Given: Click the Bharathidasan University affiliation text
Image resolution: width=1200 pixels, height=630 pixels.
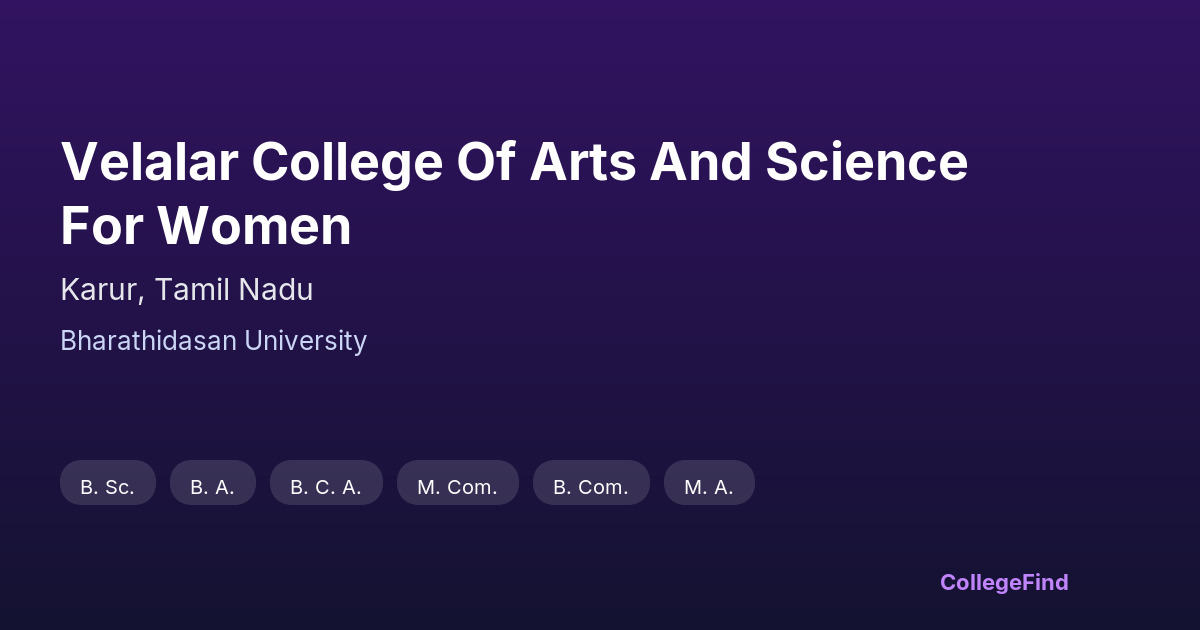Looking at the screenshot, I should pos(213,341).
